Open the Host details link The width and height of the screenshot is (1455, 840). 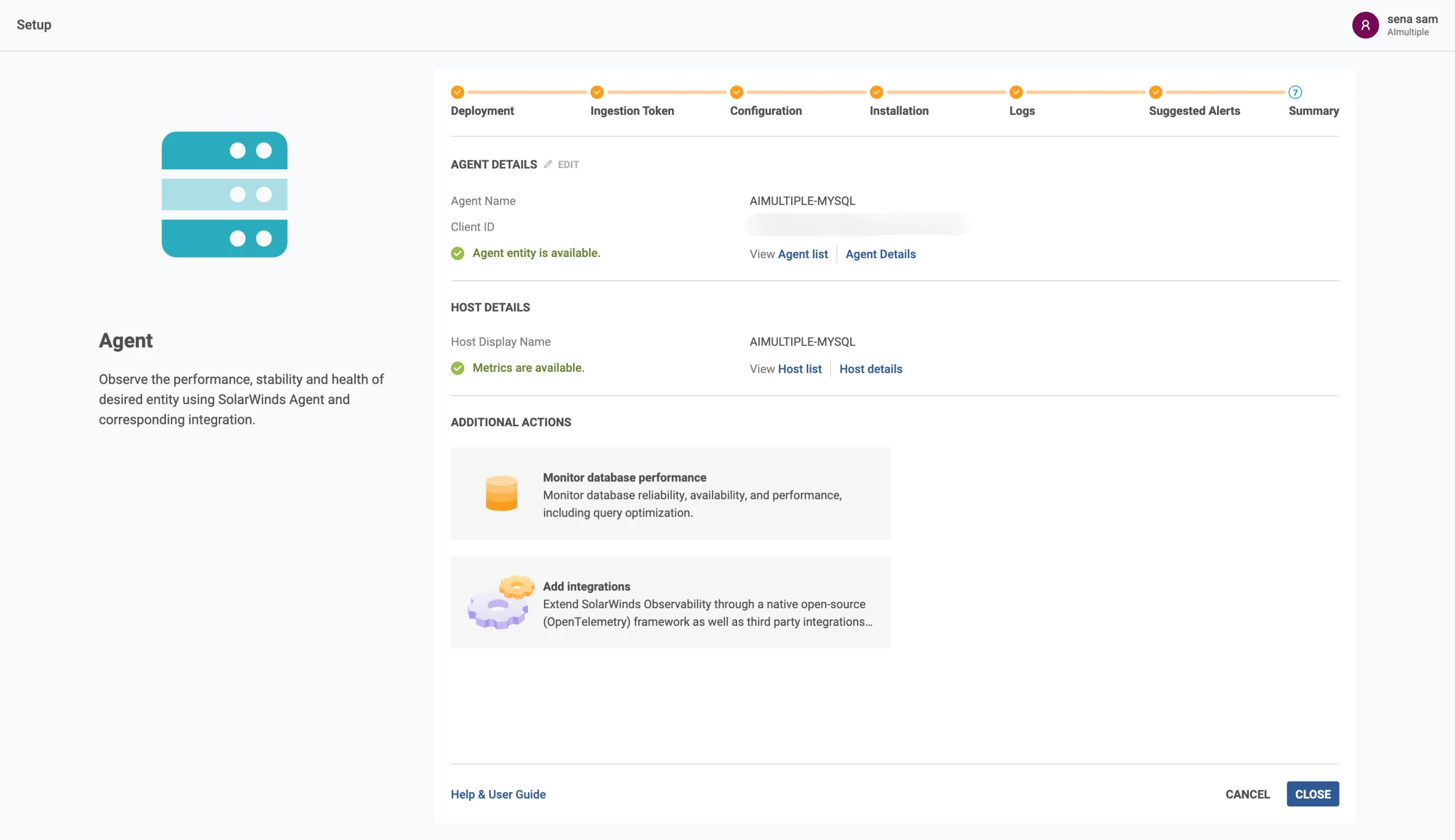click(871, 369)
